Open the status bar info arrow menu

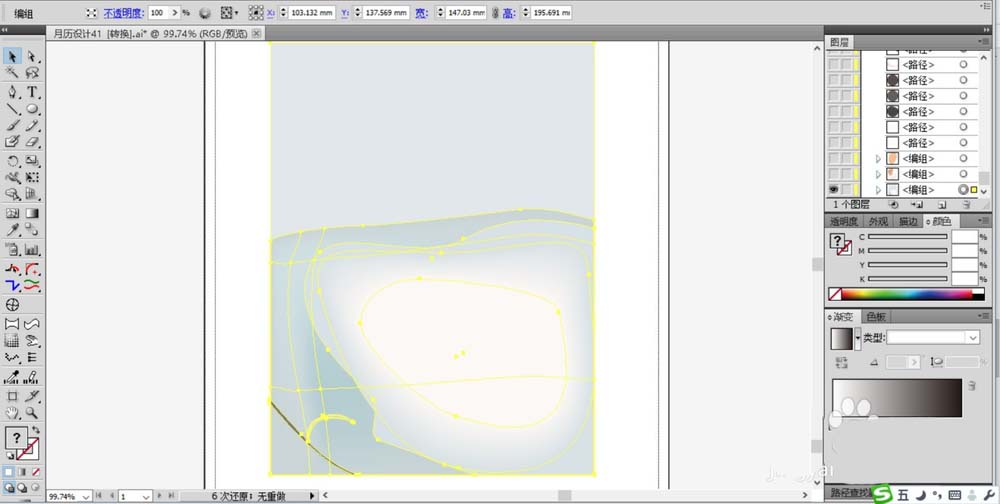pyautogui.click(x=312, y=496)
